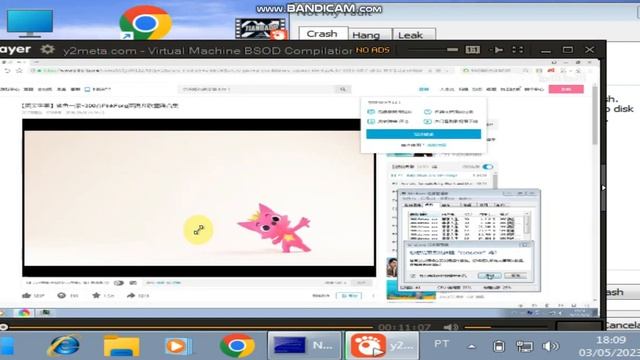Click the website search magnifier button
Screen dimensions: 640x360
343,89
